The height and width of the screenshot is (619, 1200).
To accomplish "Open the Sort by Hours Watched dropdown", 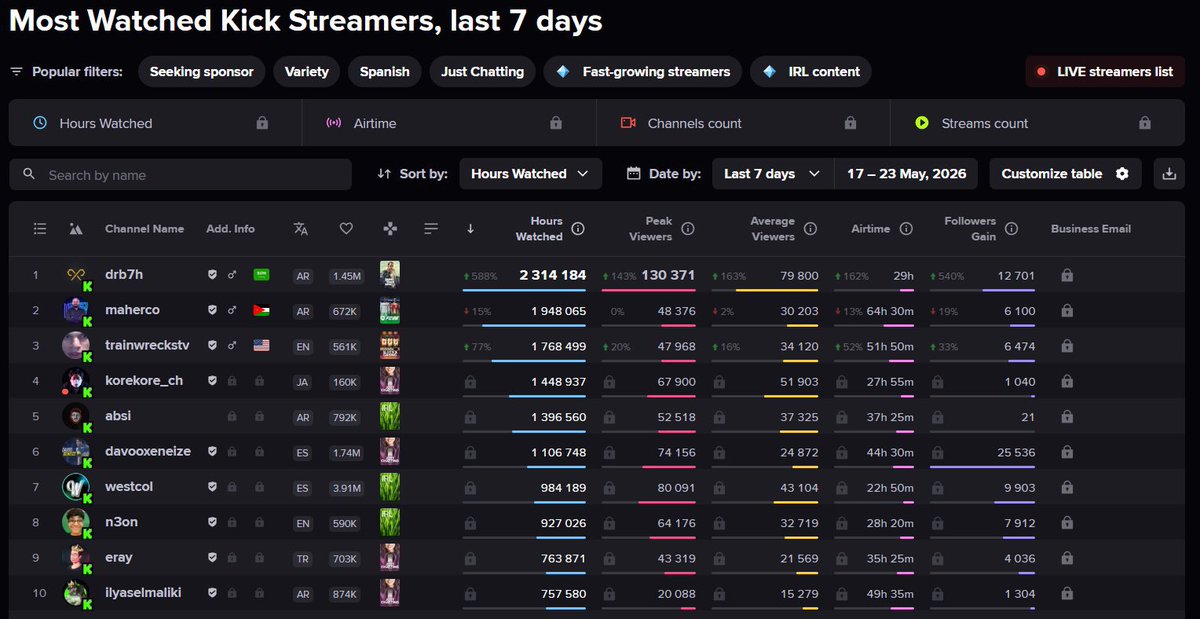I will 530,174.
